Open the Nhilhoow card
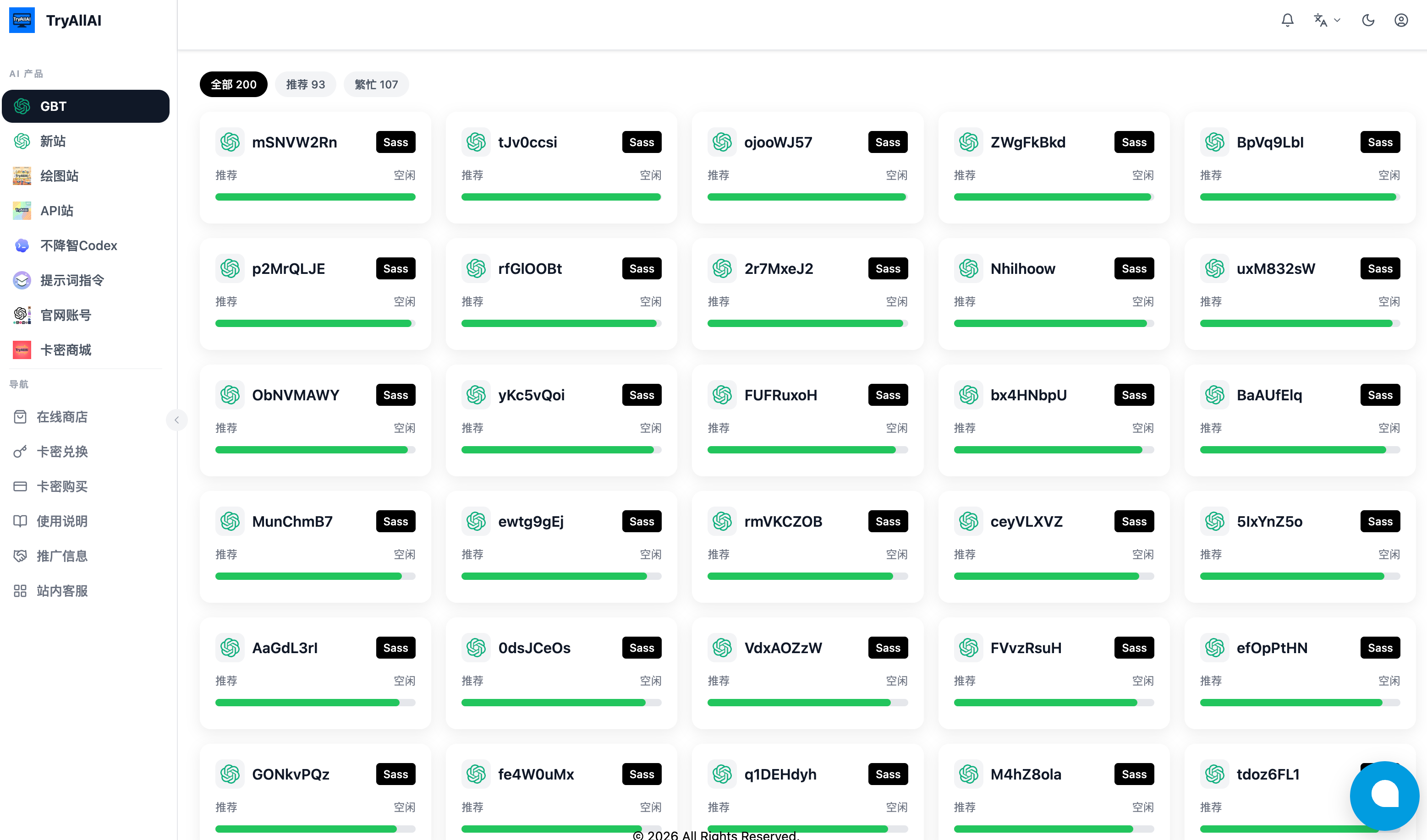Screen dimensions: 1427x840 (x=1053, y=294)
